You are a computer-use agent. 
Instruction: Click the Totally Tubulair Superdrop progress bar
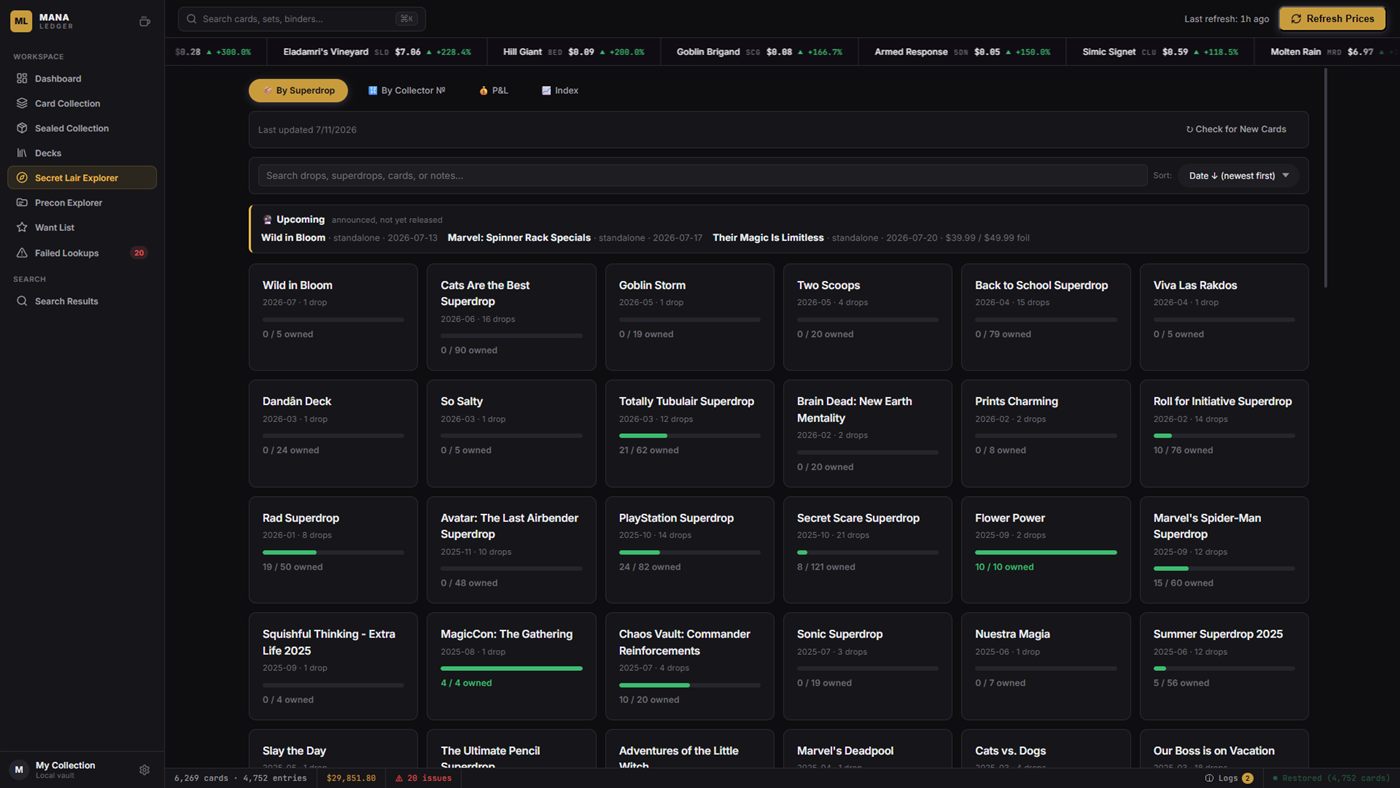689,436
